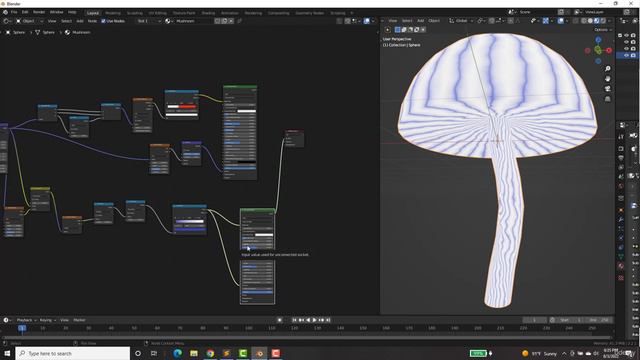Switch to the Sculpting workspace tab
Viewport: 640px width, 360px height.
[135, 13]
